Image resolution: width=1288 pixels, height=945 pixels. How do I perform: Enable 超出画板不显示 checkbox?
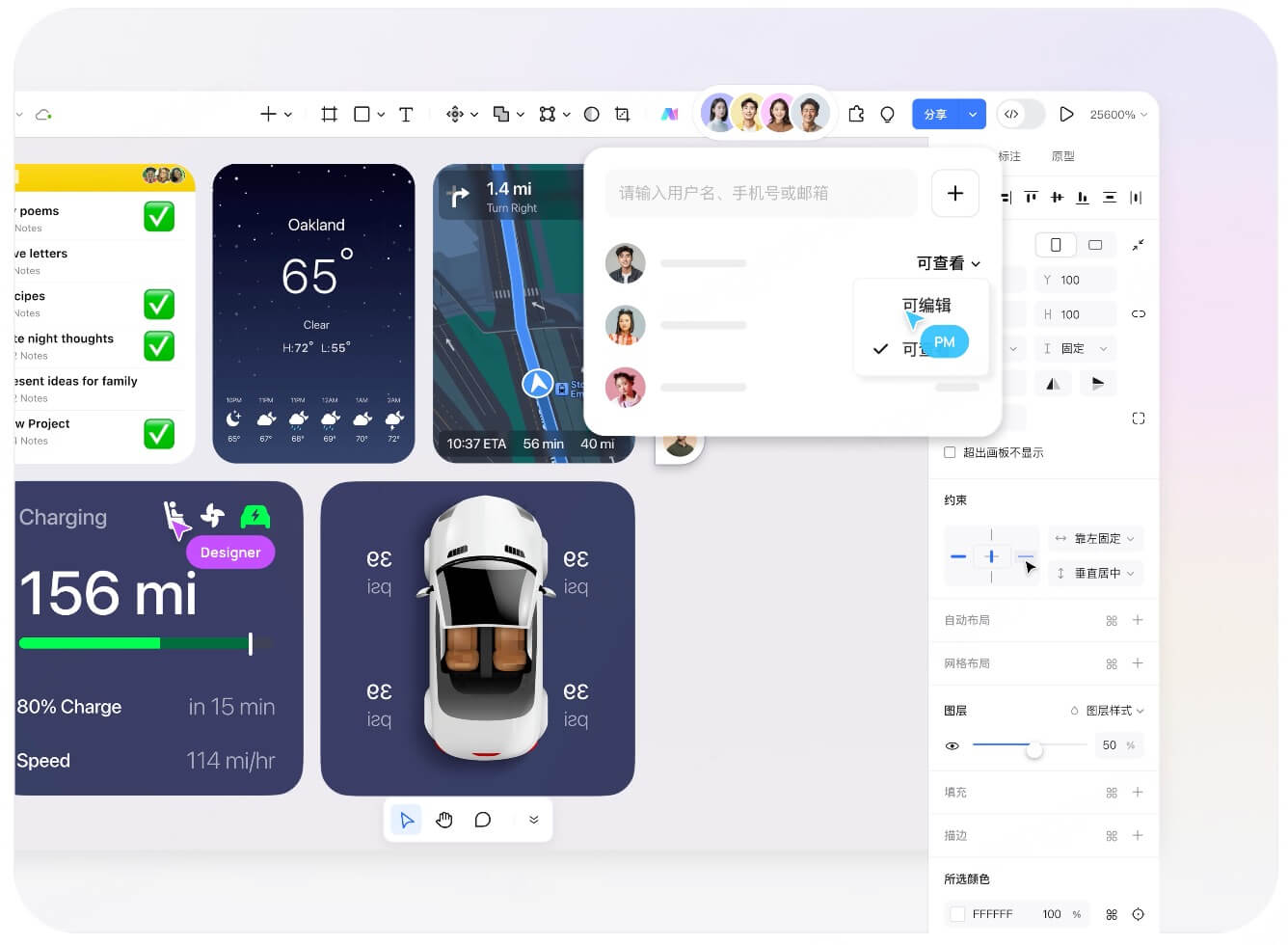(x=950, y=452)
